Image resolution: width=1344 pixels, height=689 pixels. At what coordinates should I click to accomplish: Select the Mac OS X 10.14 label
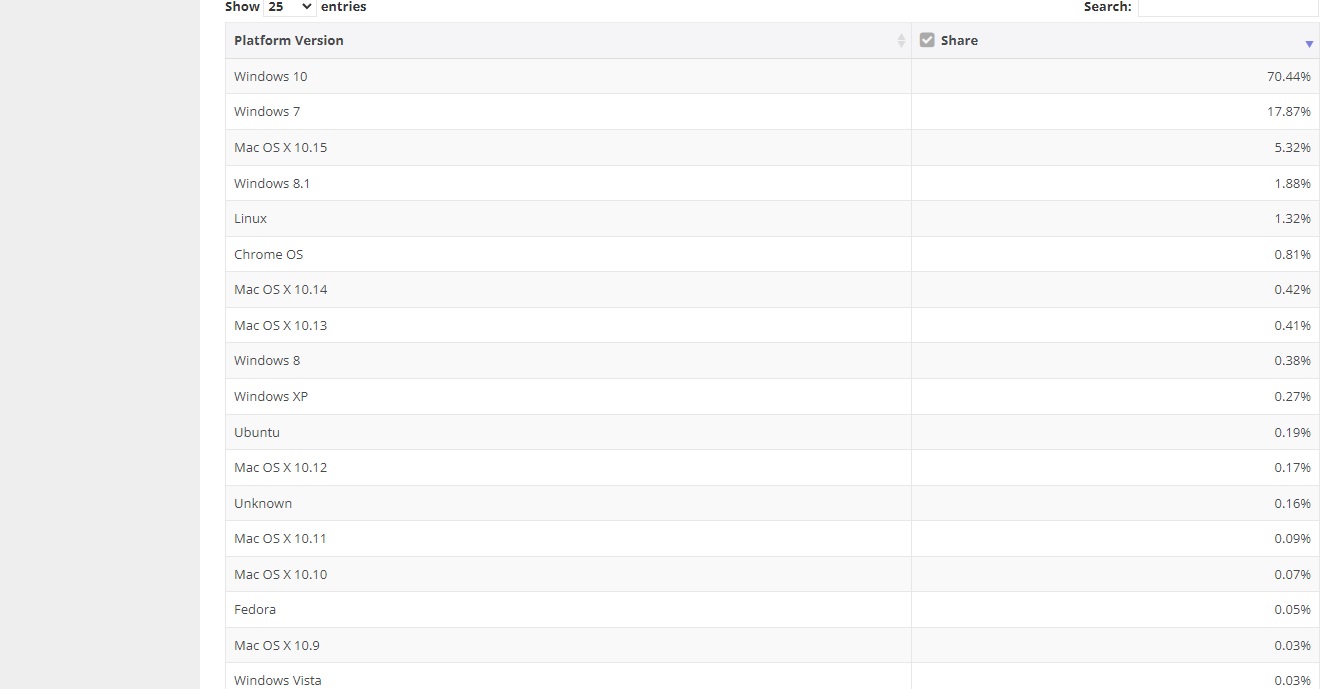(281, 289)
